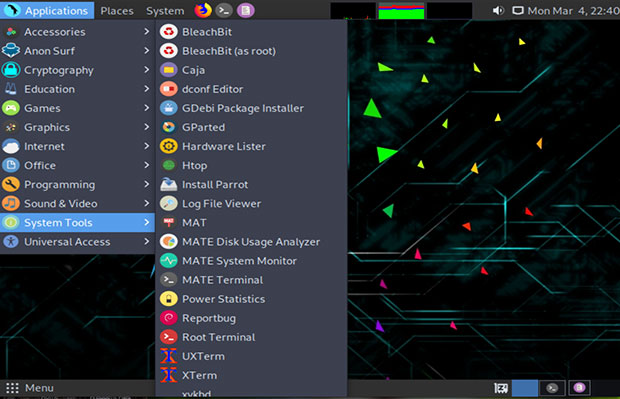Viewport: 620px width, 399px height.
Task: Click the MATE Disk Usage Analyzer icon
Action: pos(168,242)
